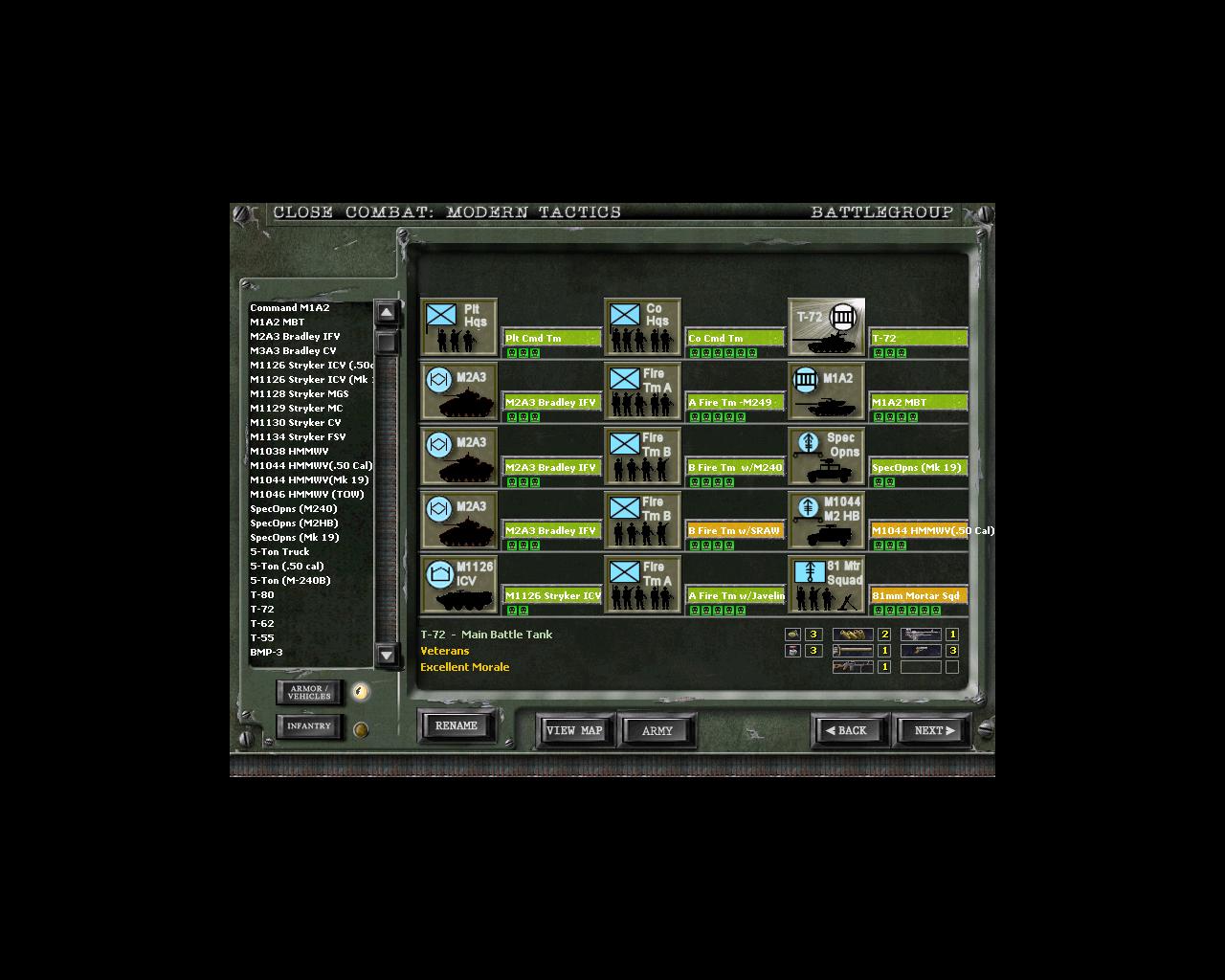
Task: Select SpecOpns (M240) in list
Action: pos(294,508)
